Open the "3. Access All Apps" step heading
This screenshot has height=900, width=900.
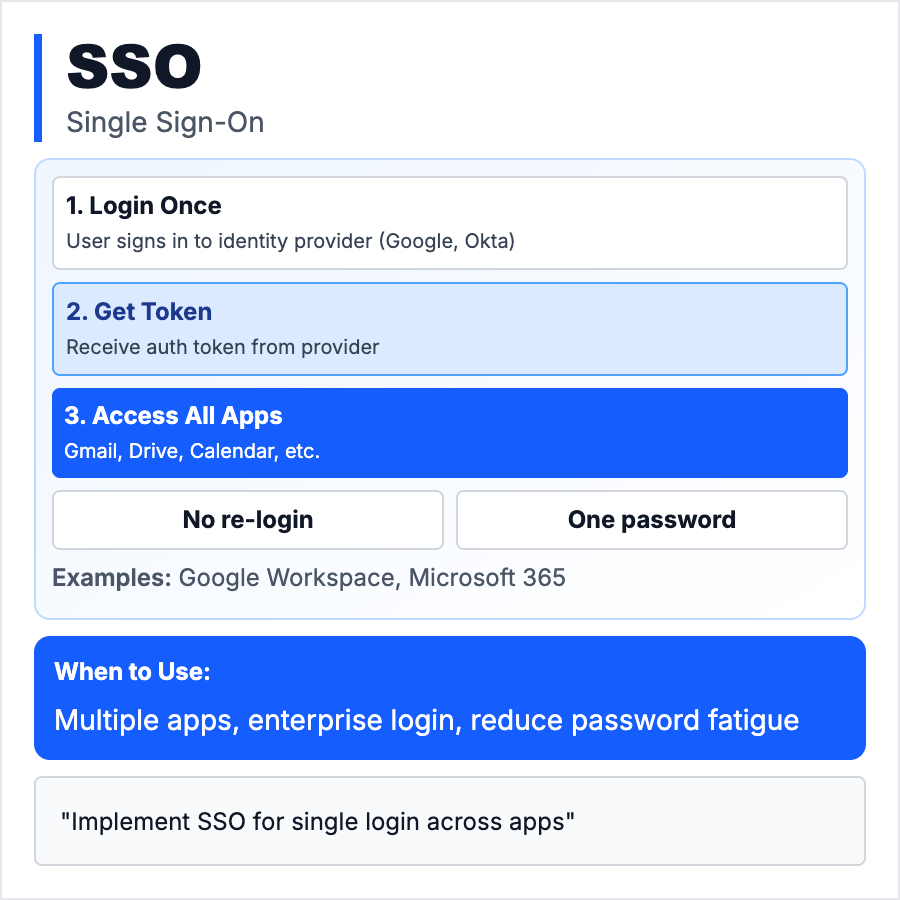pyautogui.click(x=174, y=416)
